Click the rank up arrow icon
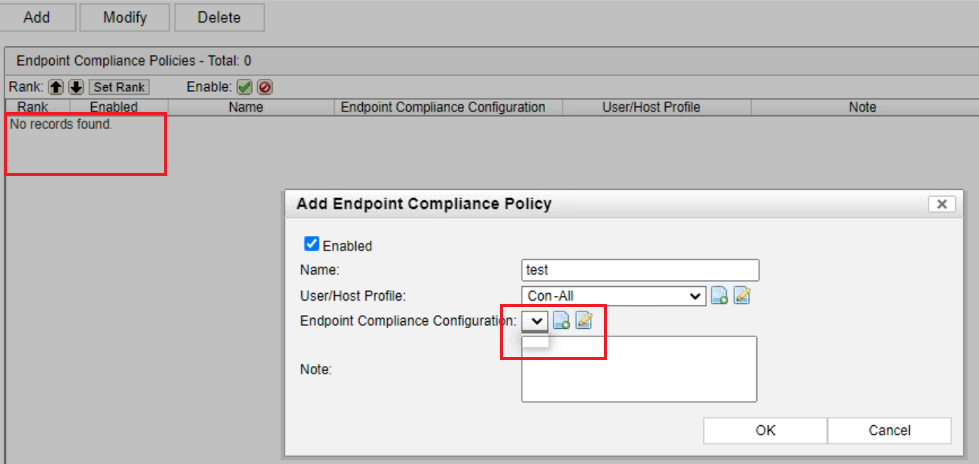Viewport: 979px width, 464px height. point(57,87)
